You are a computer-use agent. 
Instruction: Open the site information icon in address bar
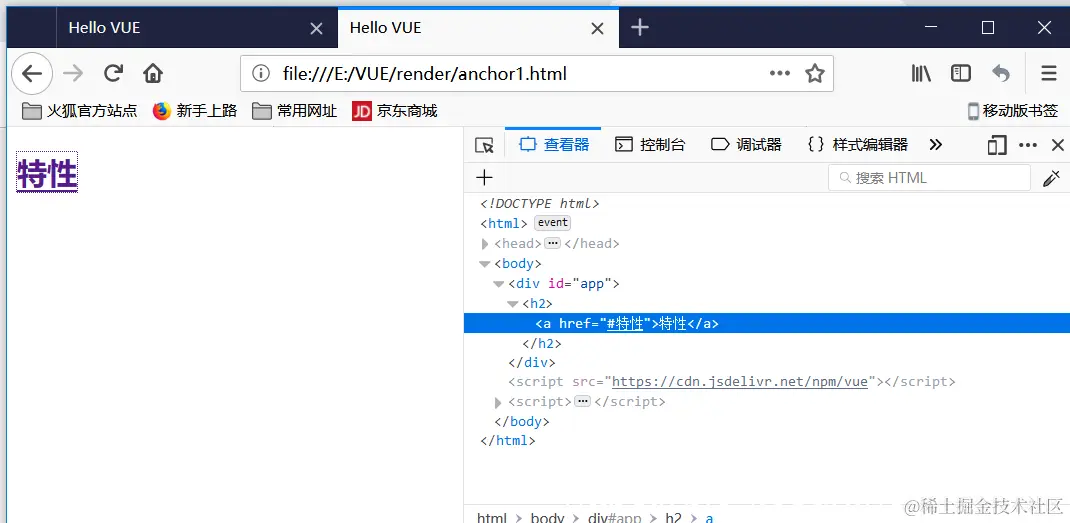click(x=261, y=73)
